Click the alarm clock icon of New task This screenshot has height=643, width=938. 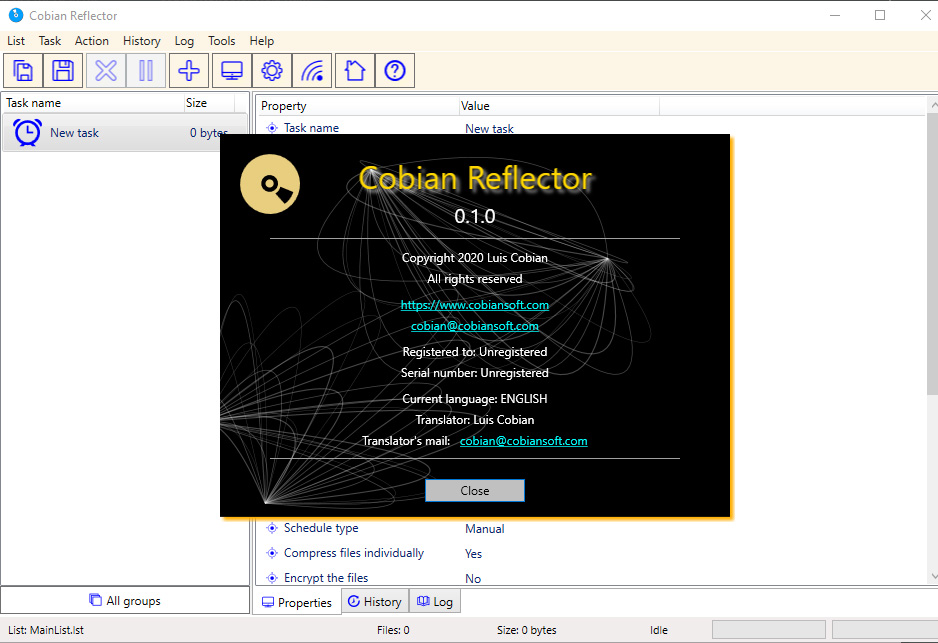pyautogui.click(x=28, y=133)
